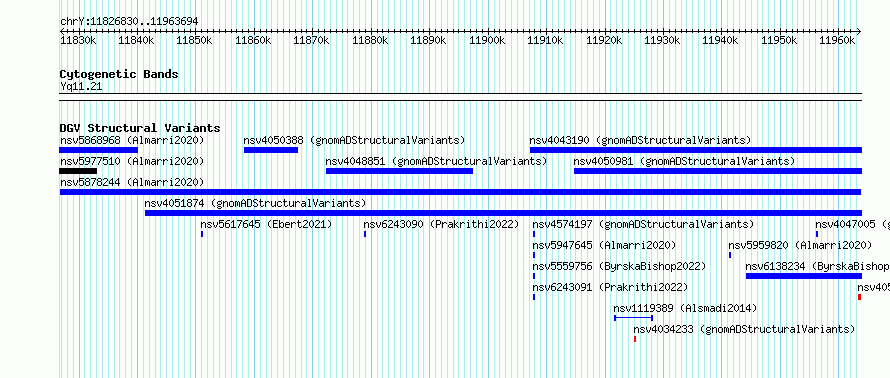Click the small blue marker under nsv5617645

click(202, 234)
